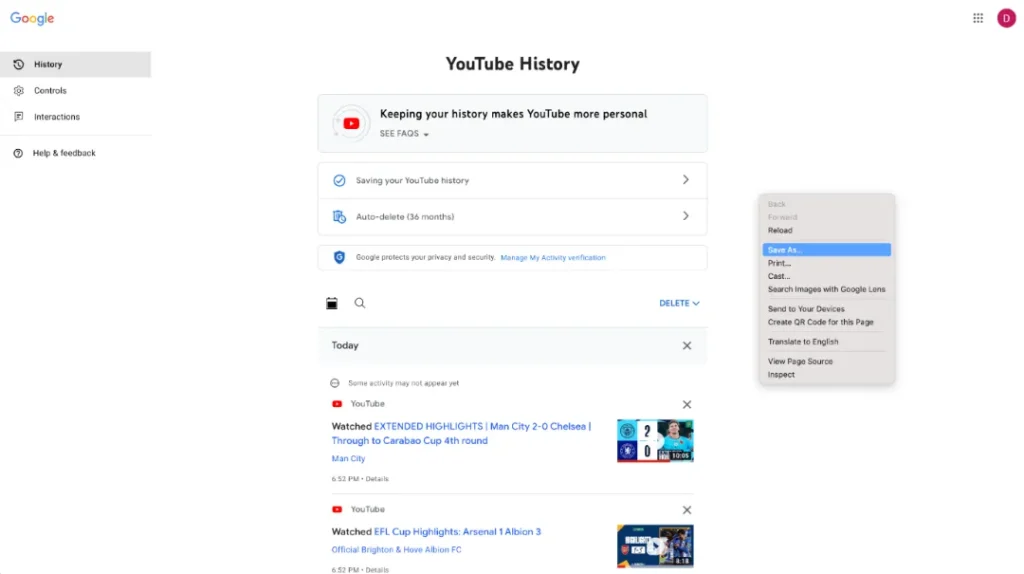
Task: Go to the Interactions sidebar tab
Action: pyautogui.click(x=75, y=117)
